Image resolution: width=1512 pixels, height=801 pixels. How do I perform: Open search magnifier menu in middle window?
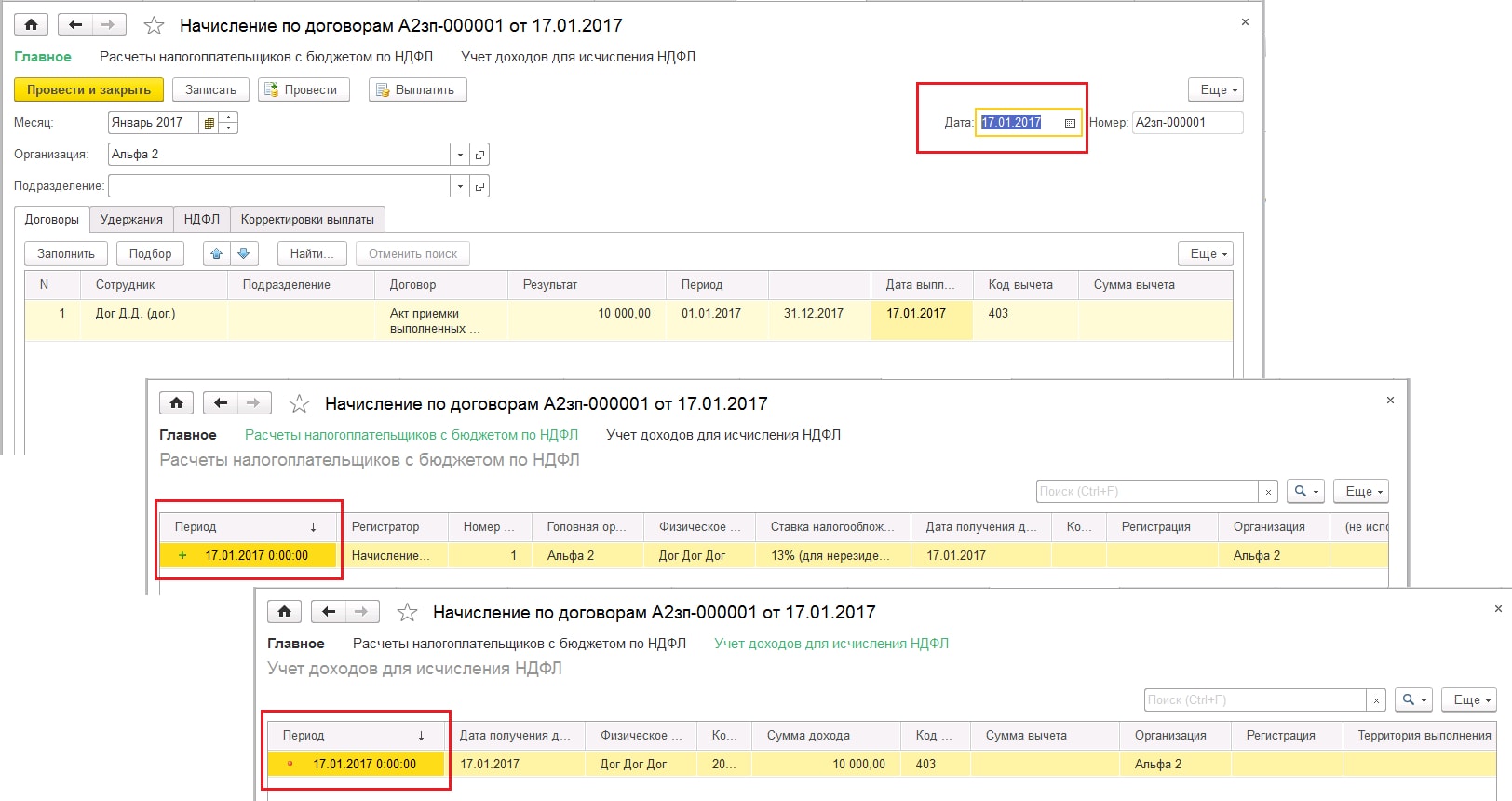[1306, 491]
